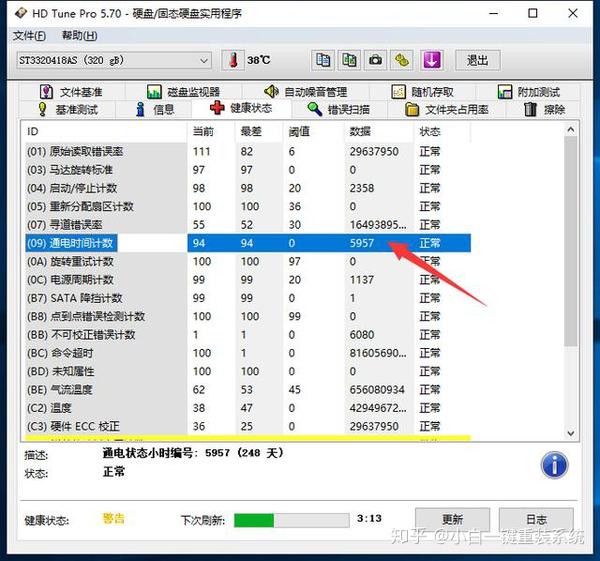
Task: Click the 日志 button
Action: (536, 519)
